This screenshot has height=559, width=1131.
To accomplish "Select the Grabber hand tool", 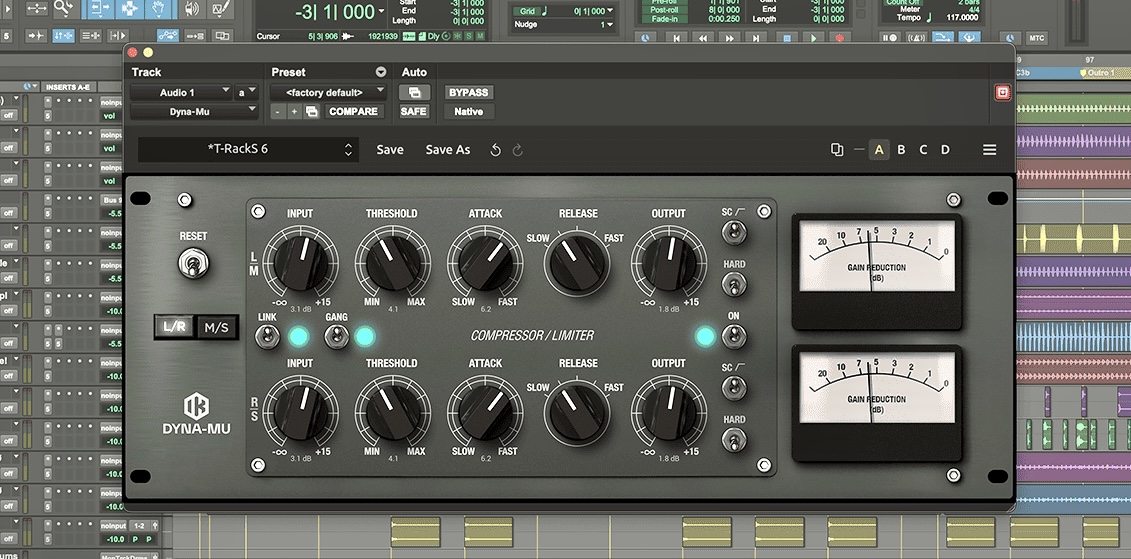I will pos(159,9).
